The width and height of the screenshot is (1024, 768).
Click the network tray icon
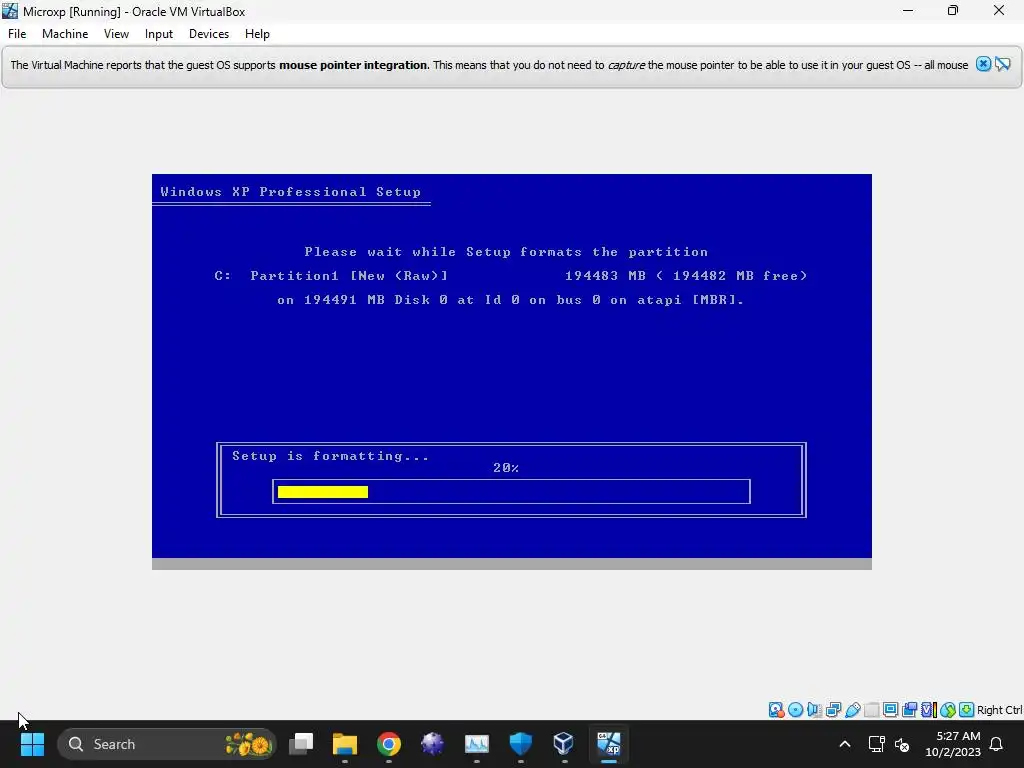pos(876,744)
